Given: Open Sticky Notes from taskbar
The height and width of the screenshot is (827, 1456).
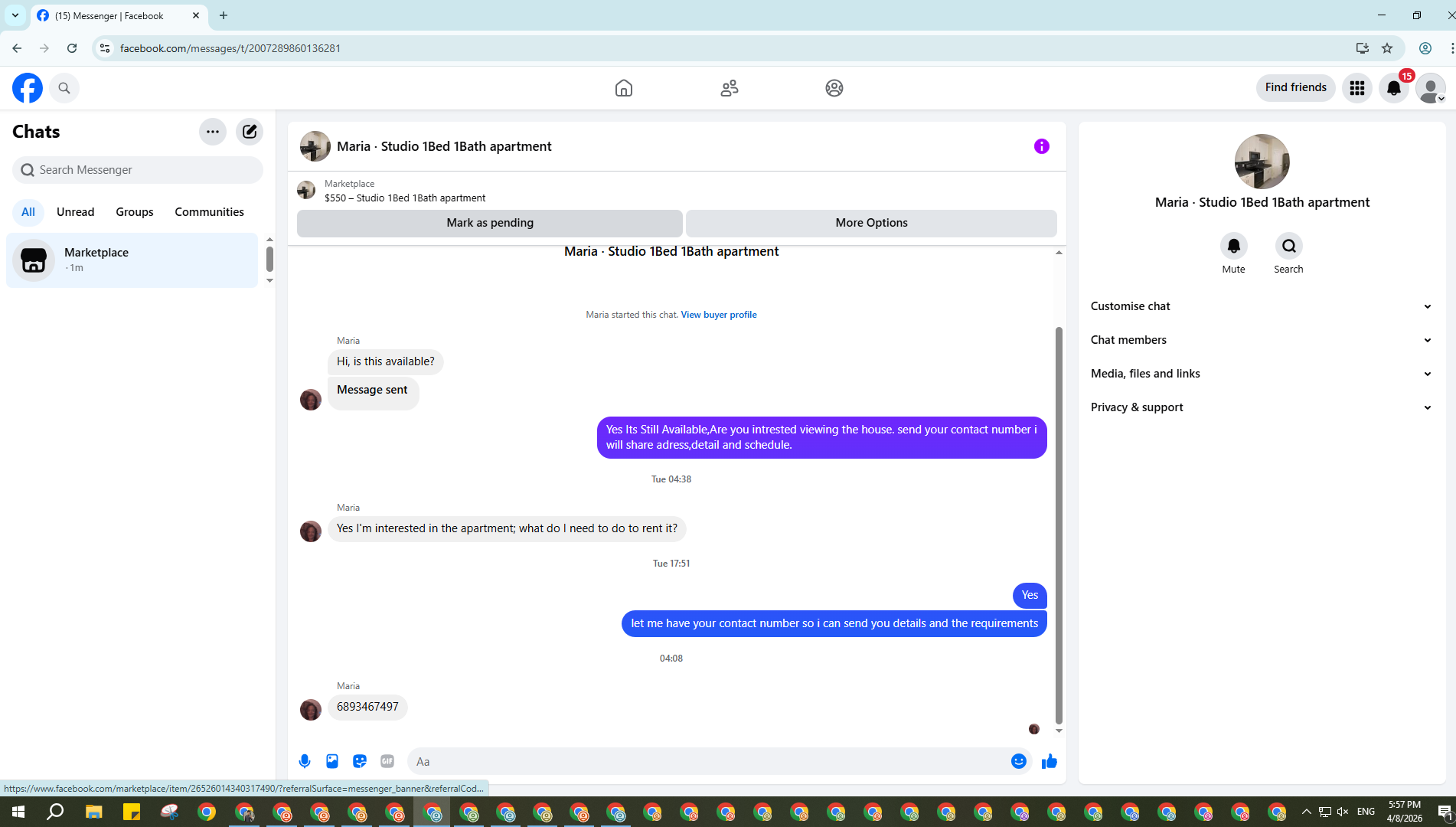Looking at the screenshot, I should point(132,812).
